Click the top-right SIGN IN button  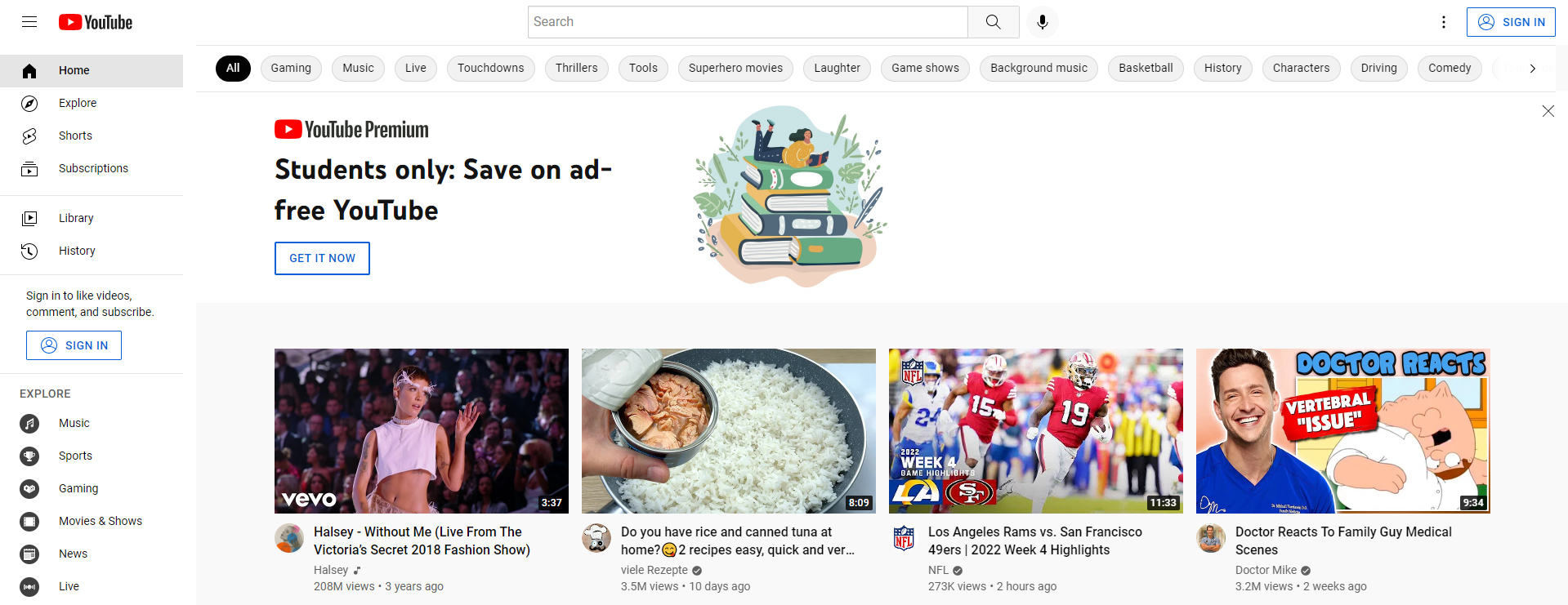coord(1511,22)
